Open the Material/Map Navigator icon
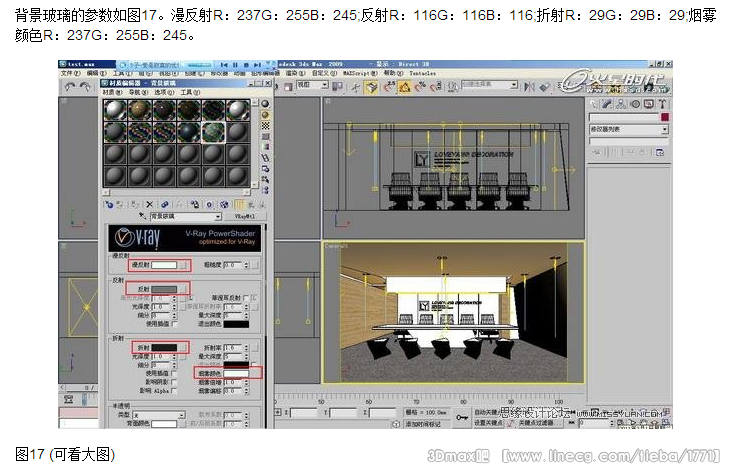 (265, 190)
